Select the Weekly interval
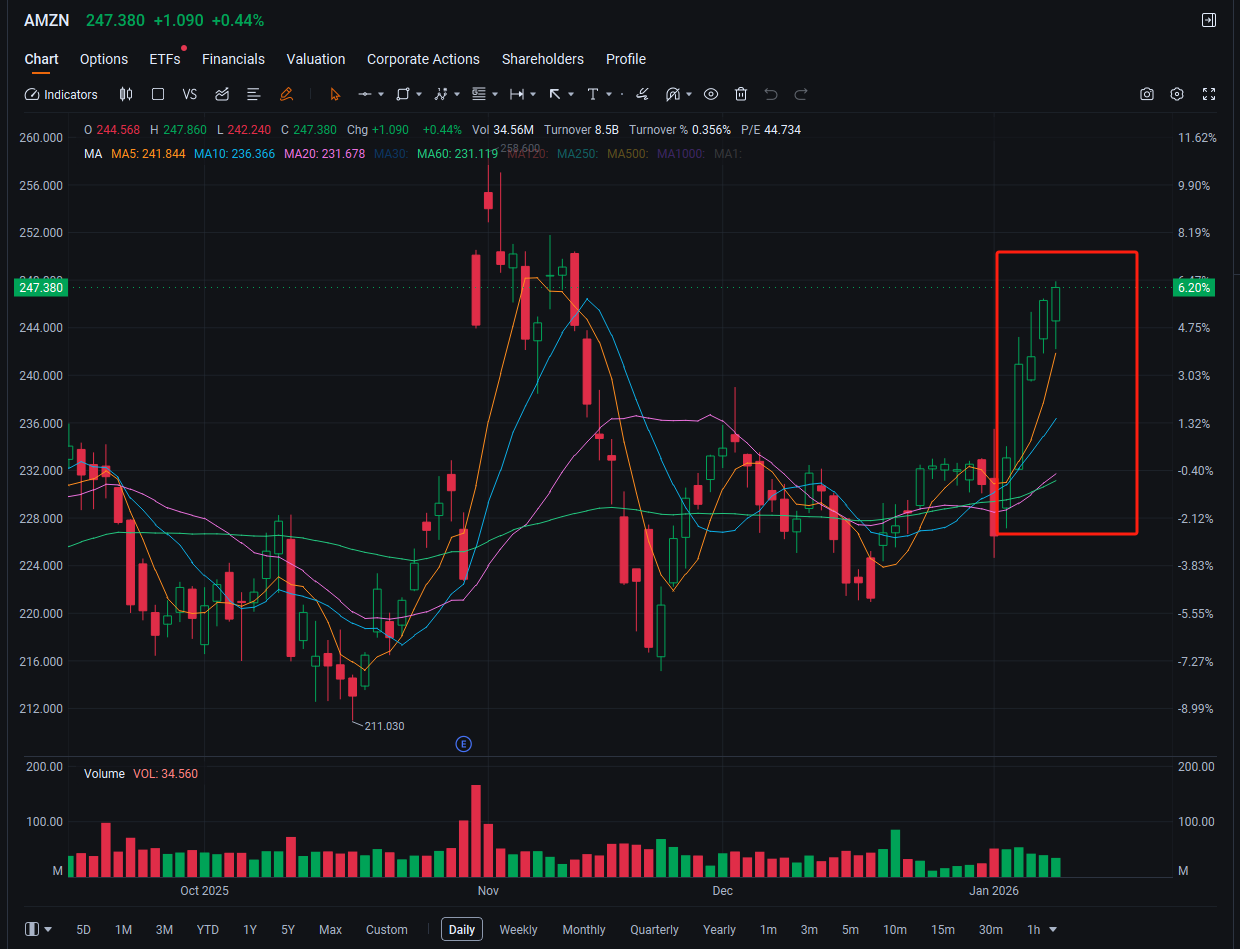 [518, 930]
